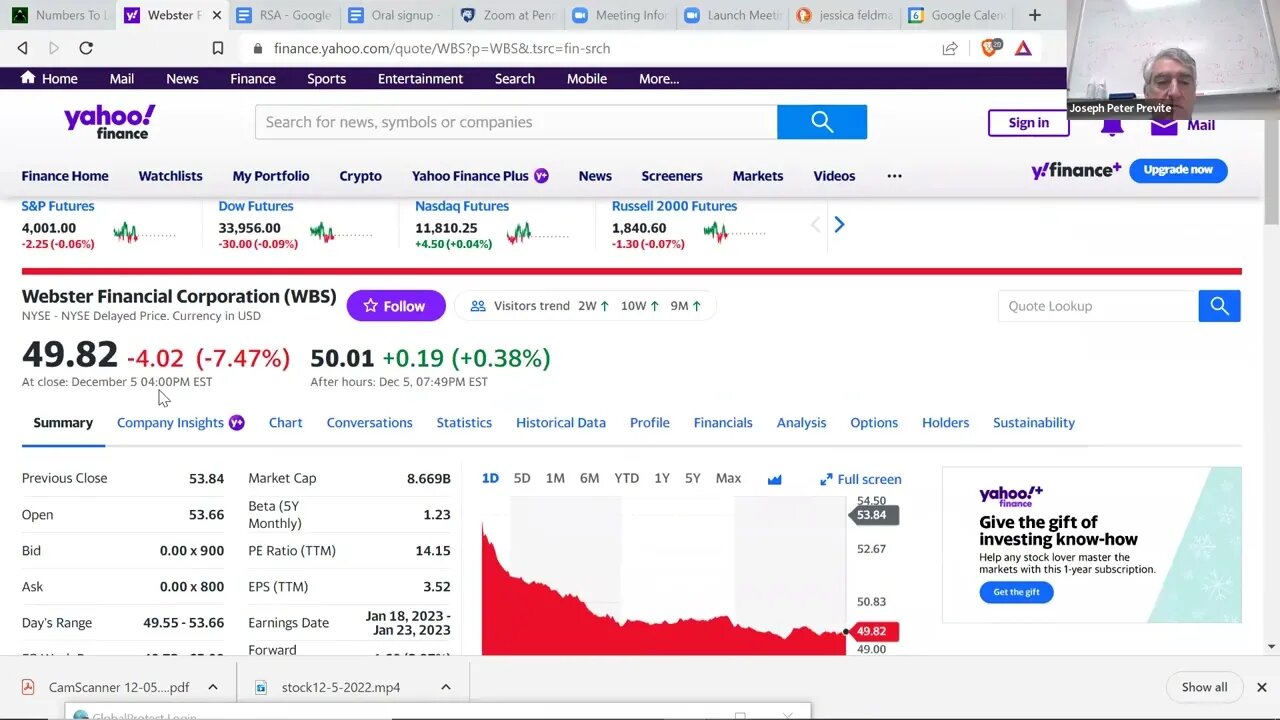Click the Brave Rewards triangle icon
Viewport: 1280px width, 720px height.
[x=1023, y=48]
